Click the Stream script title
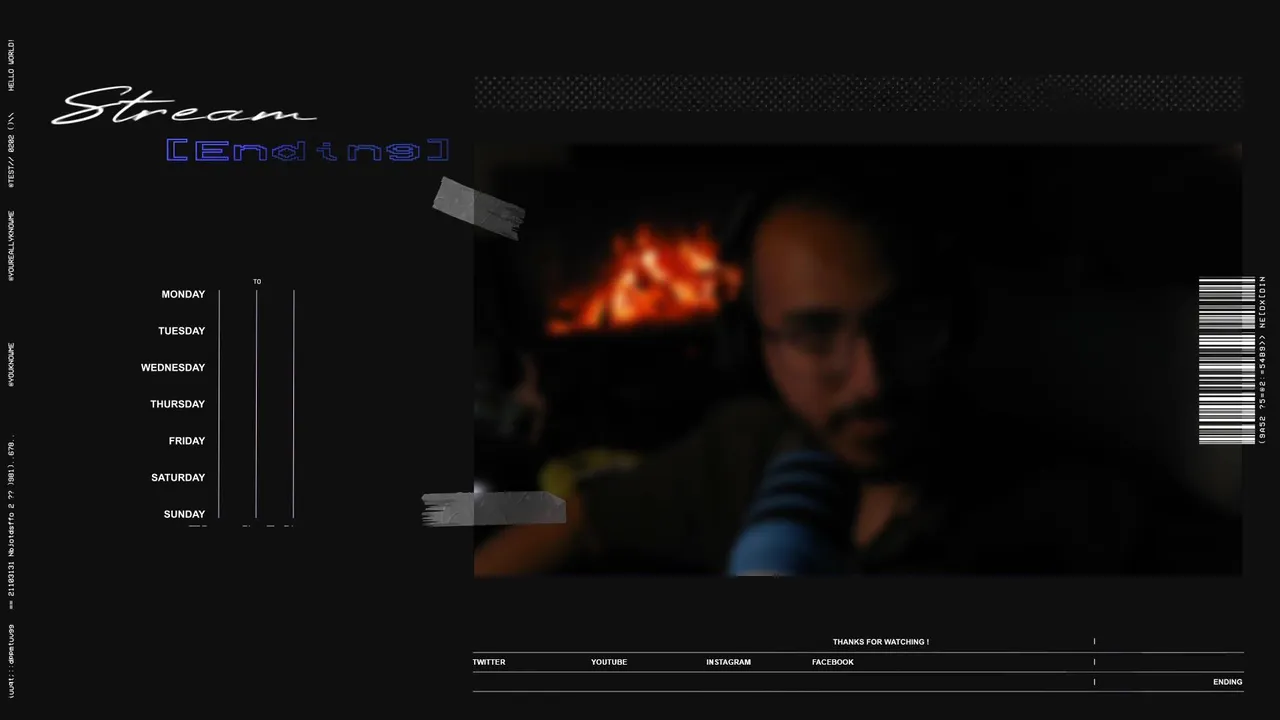The height and width of the screenshot is (720, 1280). tap(184, 107)
